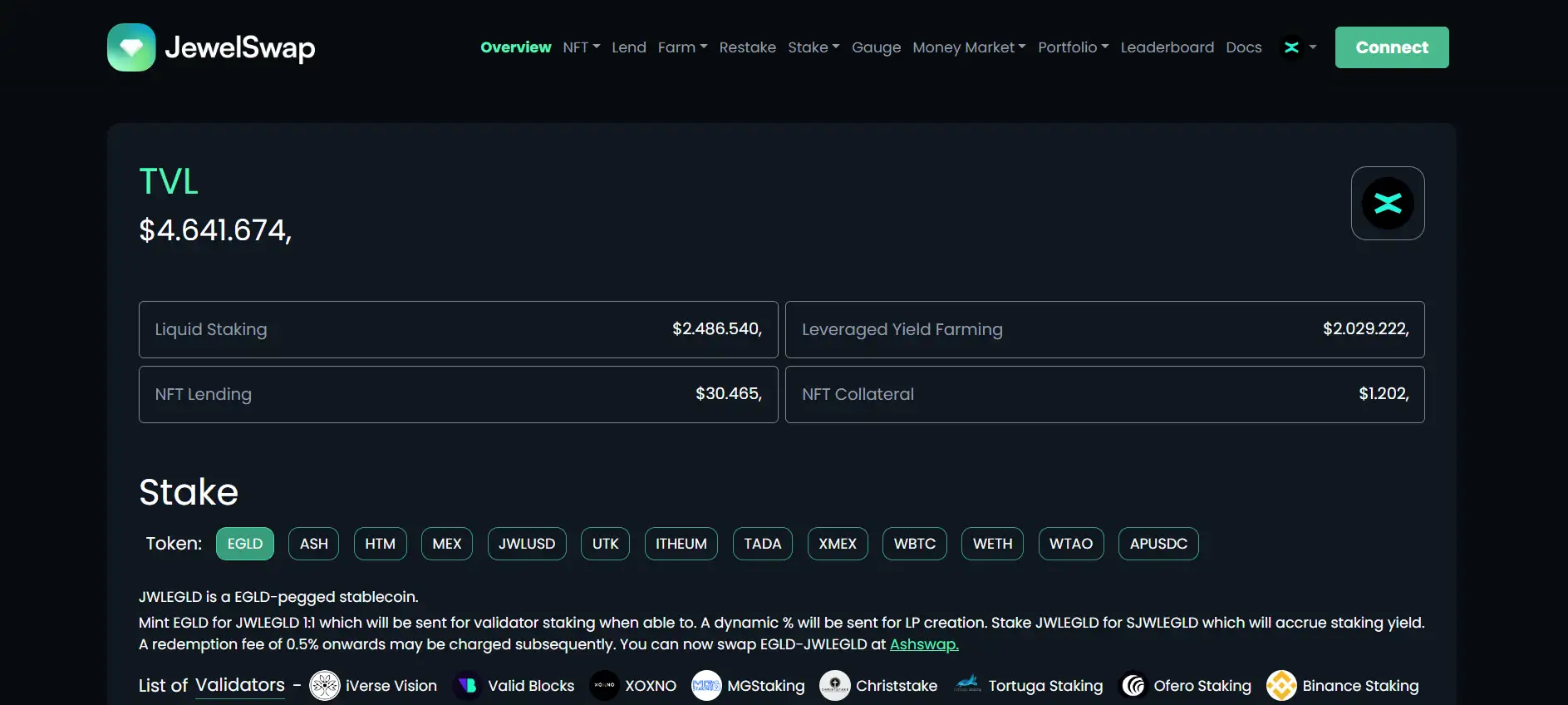Click the XOXNO validator icon
1568x705 pixels.
[604, 686]
